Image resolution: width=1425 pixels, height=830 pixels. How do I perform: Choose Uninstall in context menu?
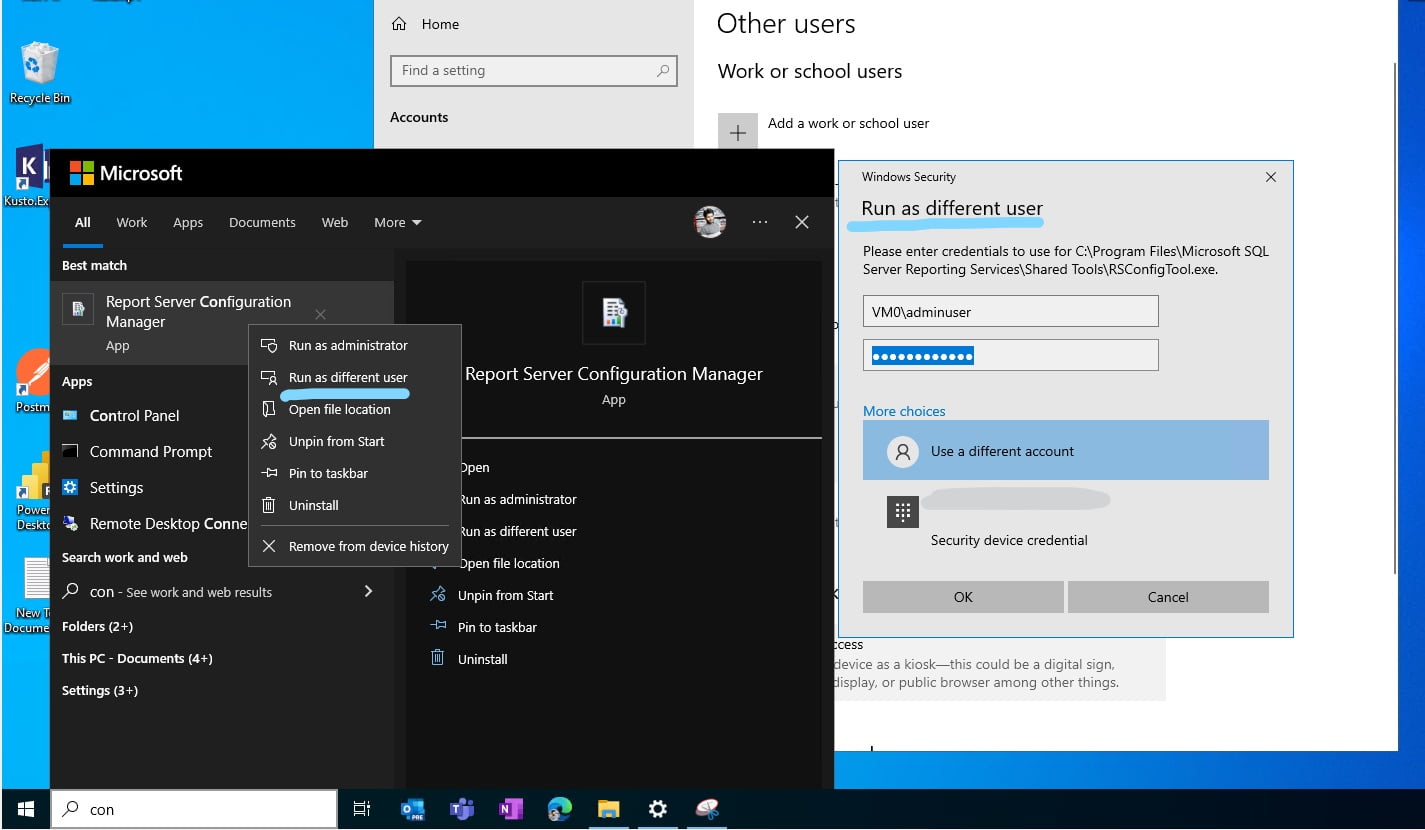(x=355, y=505)
